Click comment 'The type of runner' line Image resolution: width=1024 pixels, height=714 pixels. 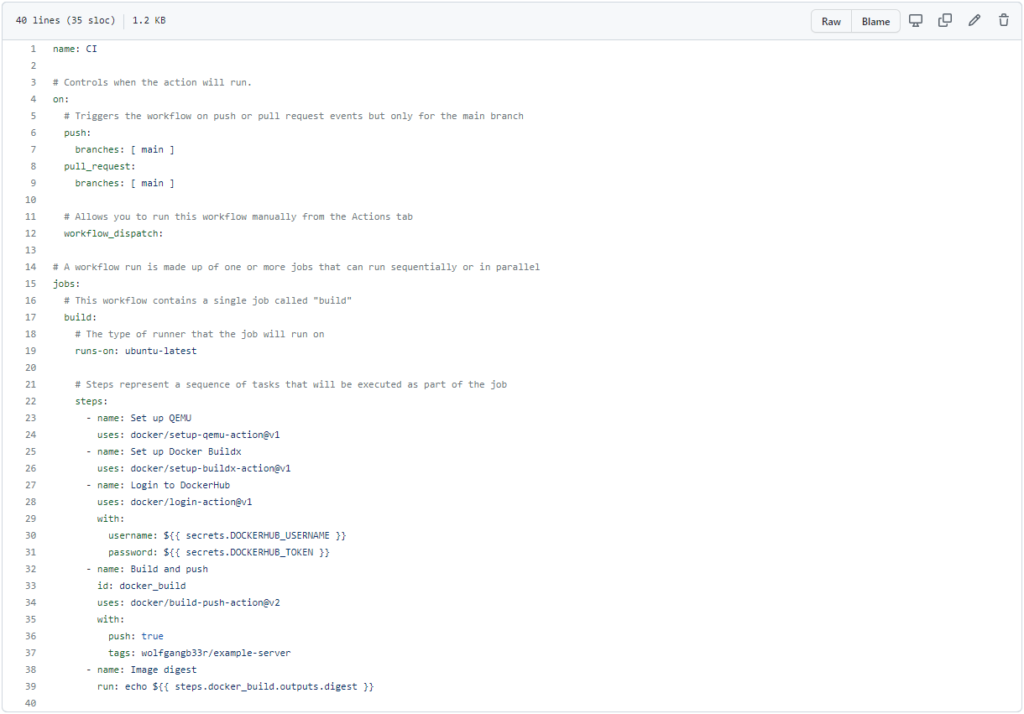click(x=199, y=334)
